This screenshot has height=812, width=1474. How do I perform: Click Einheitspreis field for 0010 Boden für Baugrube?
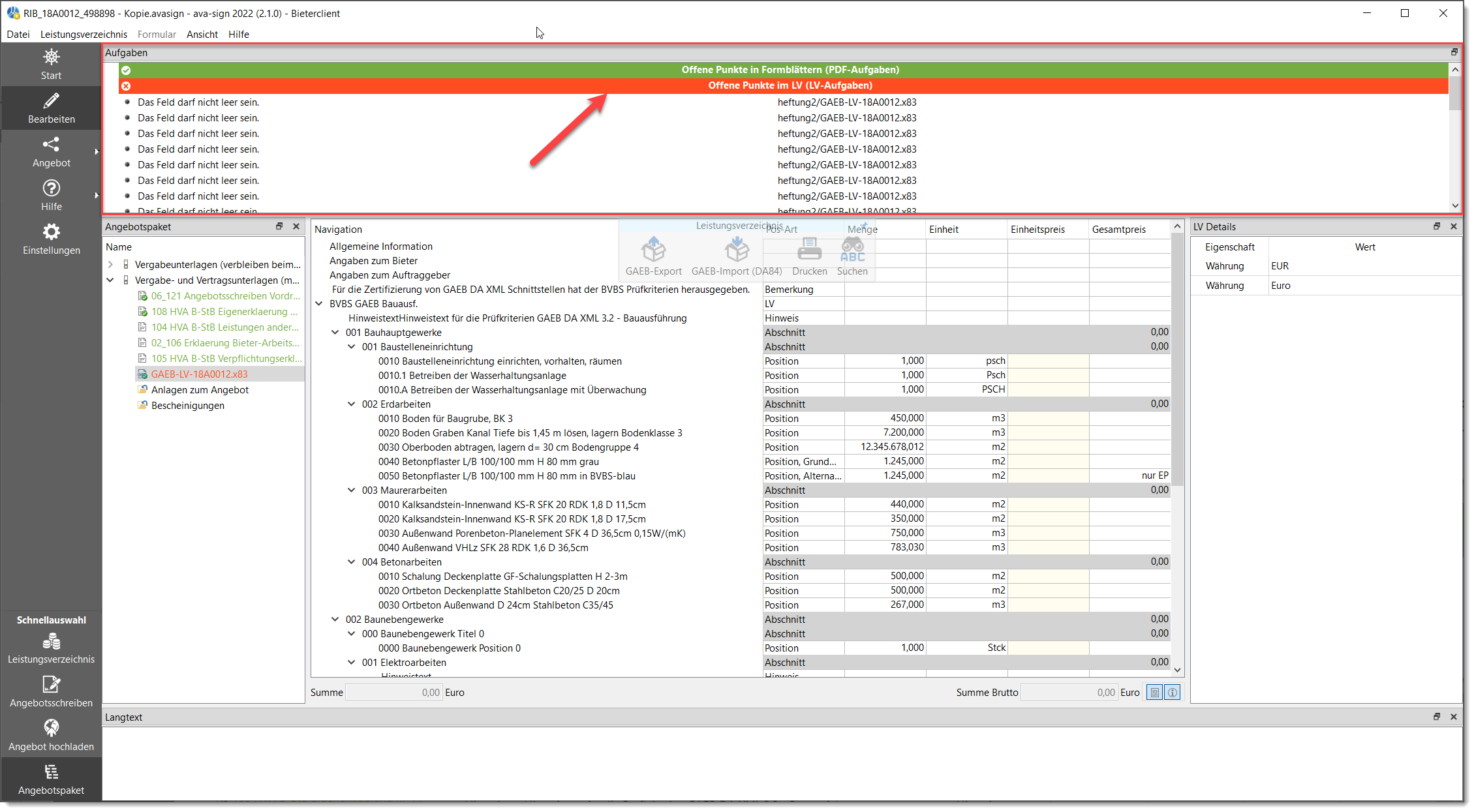(x=1048, y=418)
